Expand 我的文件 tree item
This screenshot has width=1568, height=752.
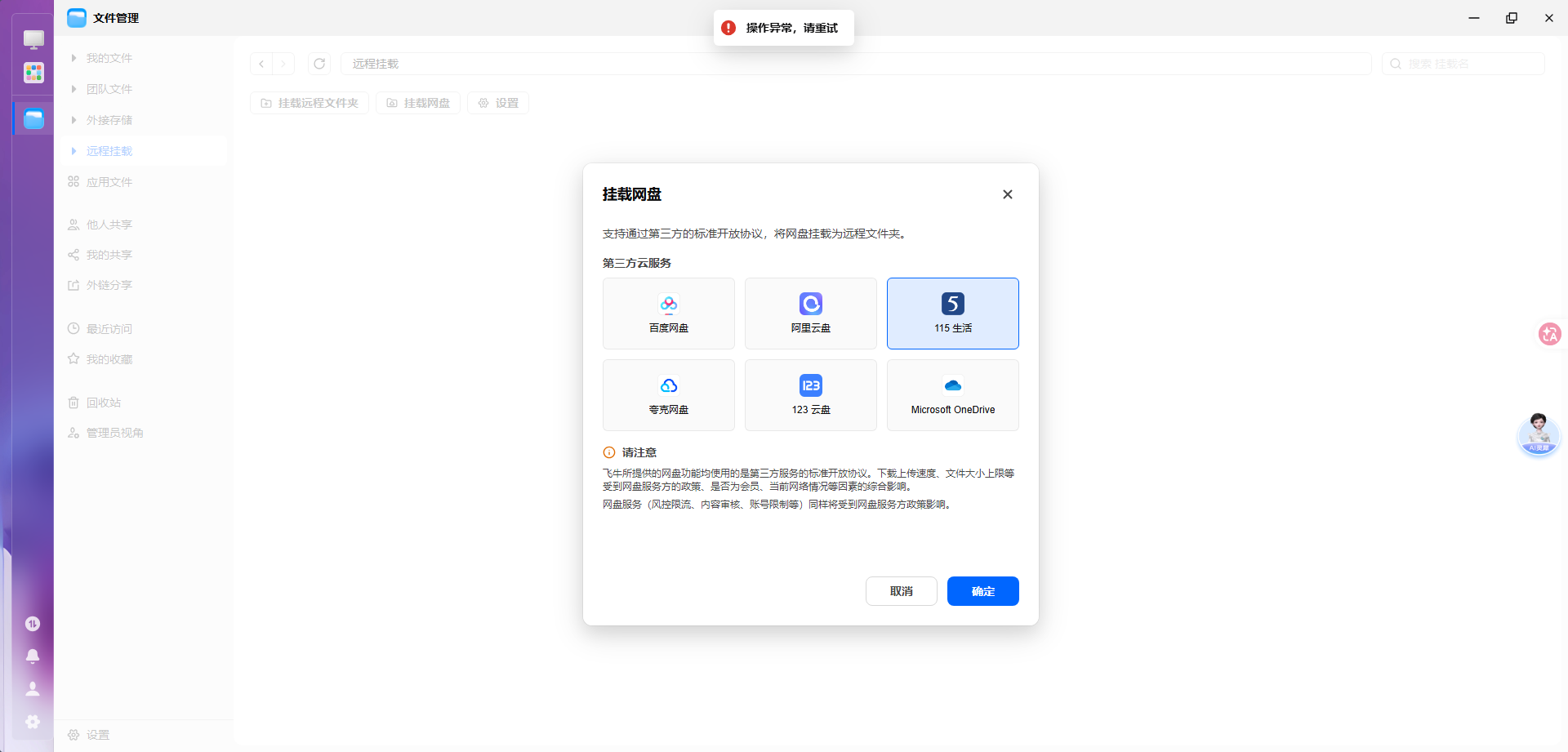73,58
